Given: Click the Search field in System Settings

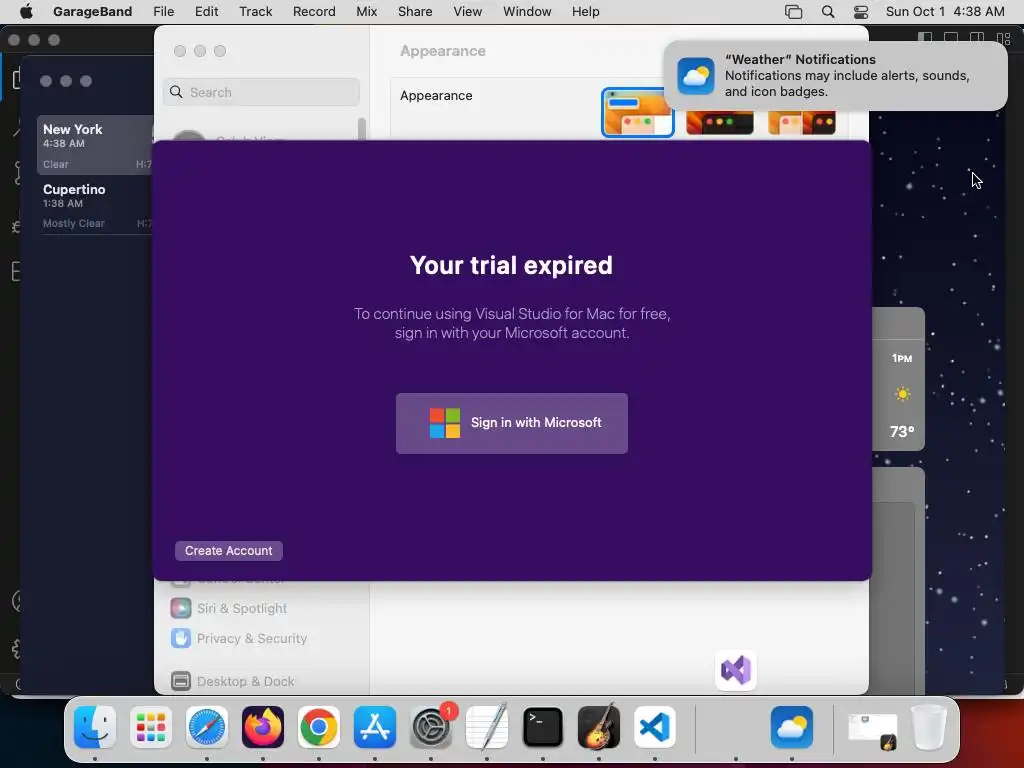Looking at the screenshot, I should [x=261, y=92].
